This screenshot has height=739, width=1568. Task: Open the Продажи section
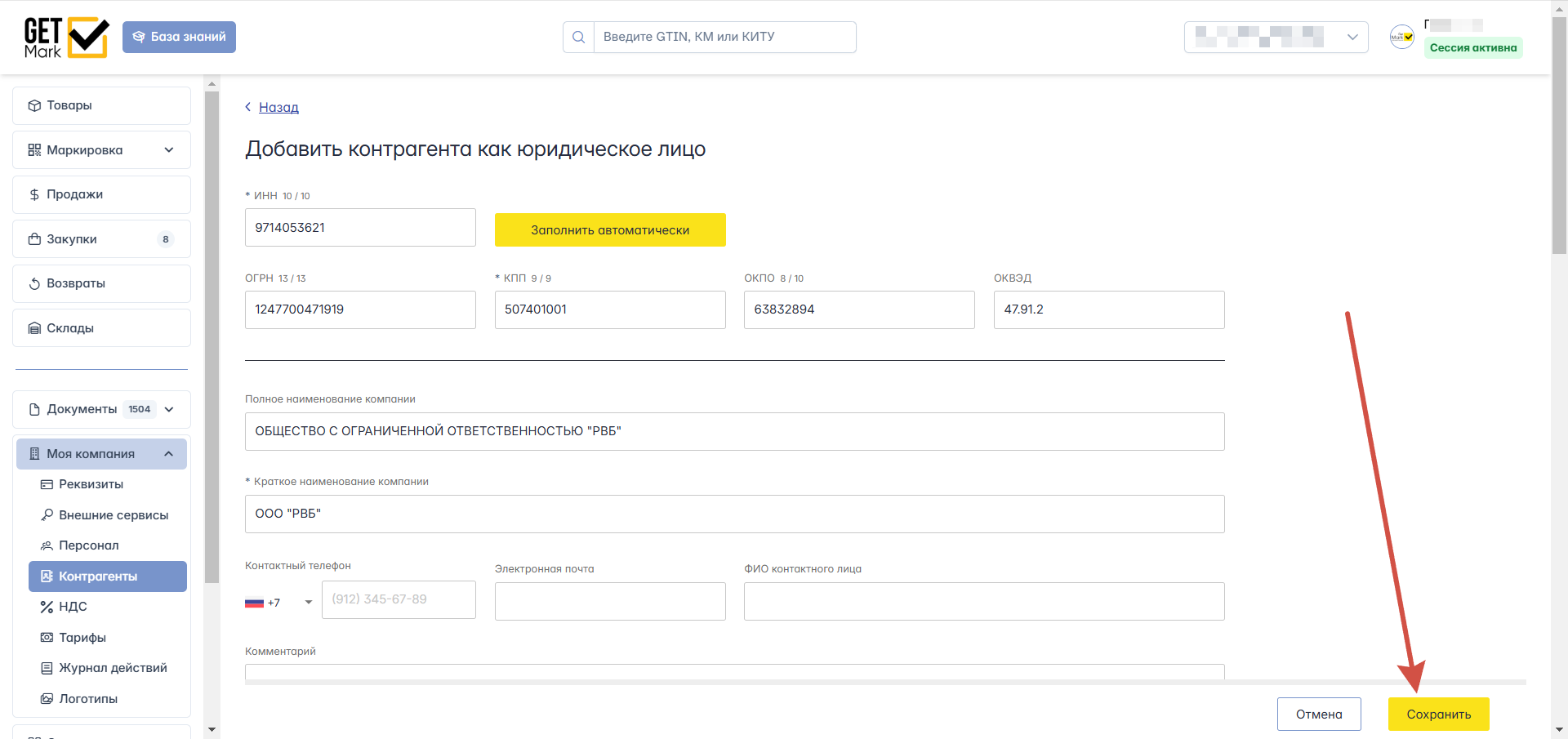[x=101, y=194]
